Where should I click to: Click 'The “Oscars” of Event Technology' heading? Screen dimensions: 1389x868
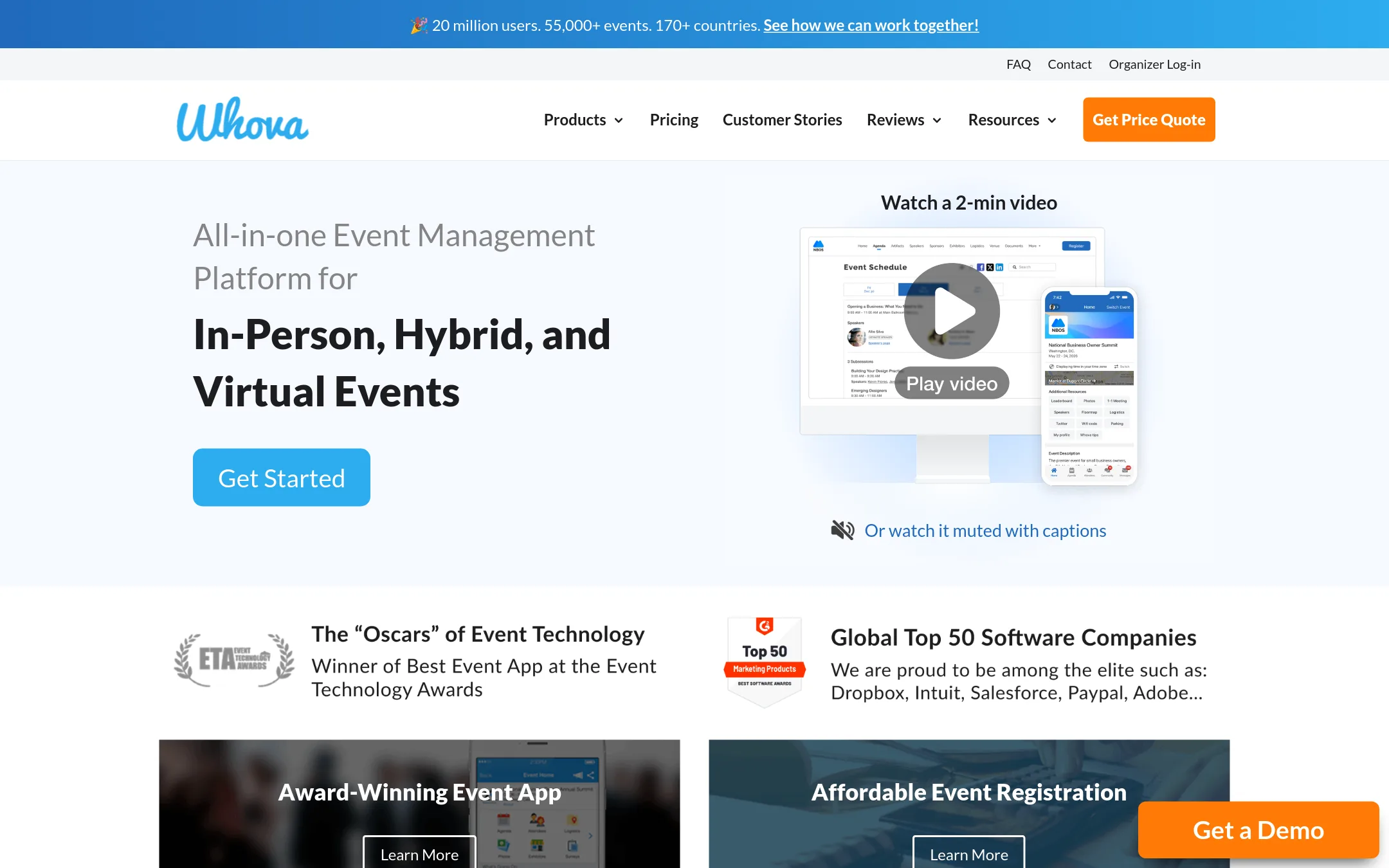click(x=478, y=634)
